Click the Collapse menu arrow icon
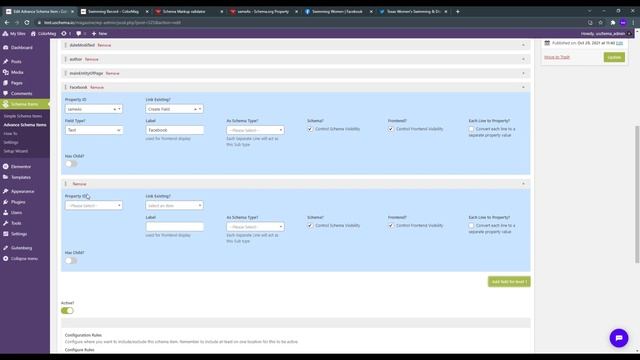640x360 pixels. [6, 258]
